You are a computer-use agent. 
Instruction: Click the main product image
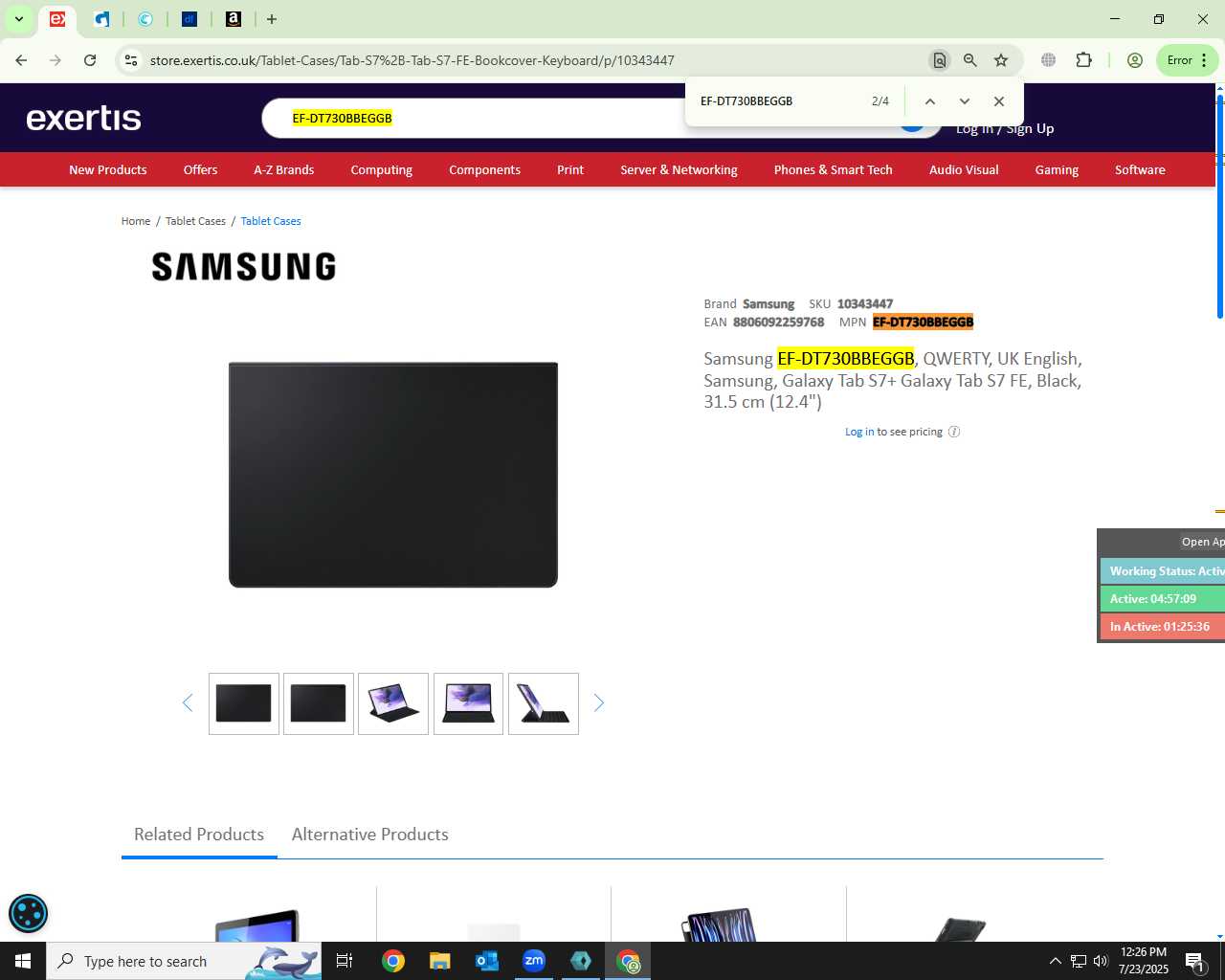[393, 475]
